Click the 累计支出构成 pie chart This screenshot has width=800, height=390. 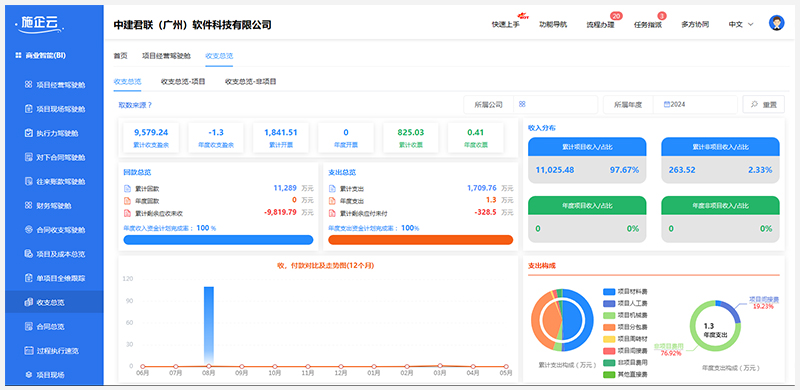click(x=562, y=320)
